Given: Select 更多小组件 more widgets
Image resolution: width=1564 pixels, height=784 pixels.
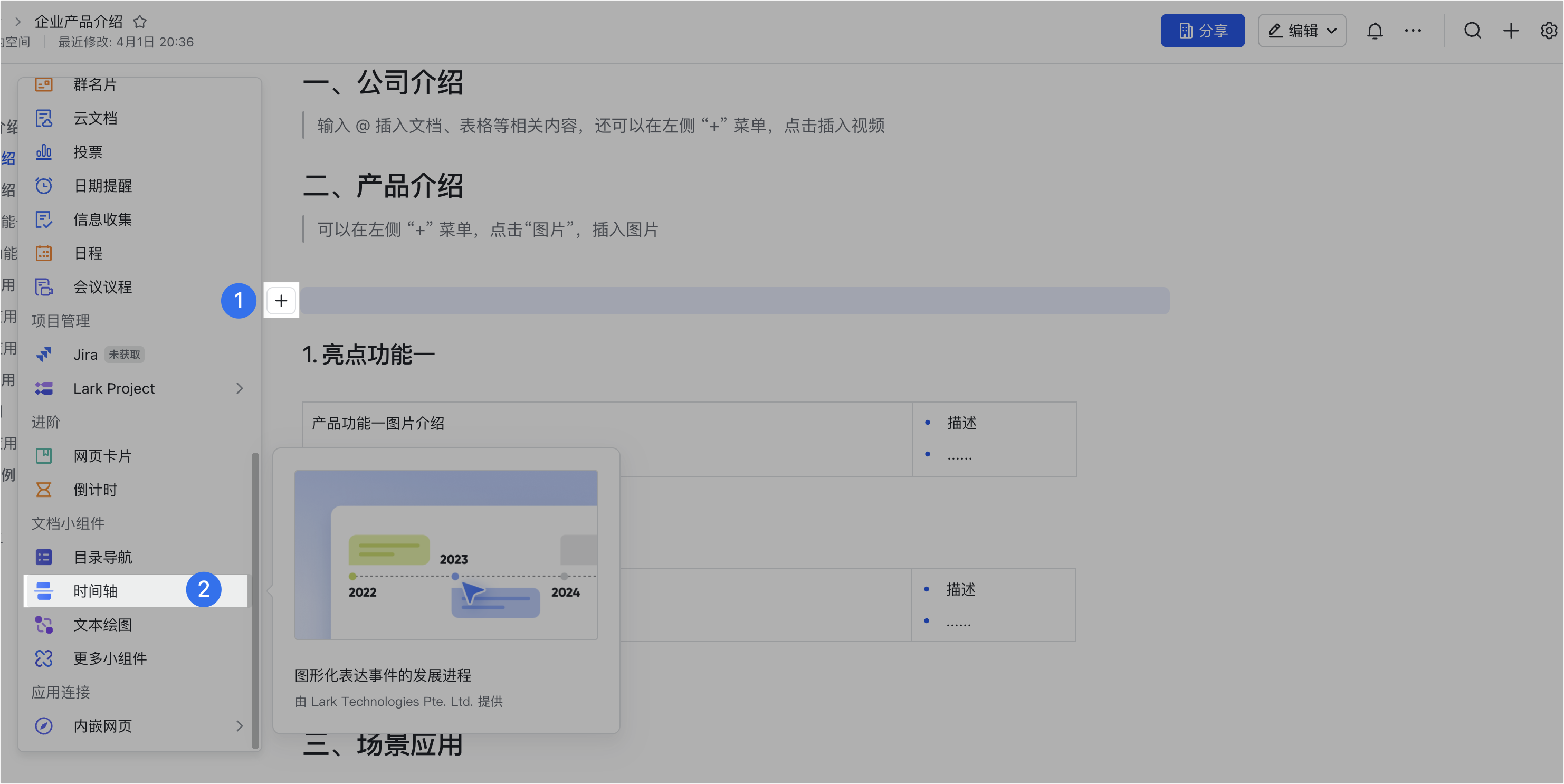Looking at the screenshot, I should [x=110, y=658].
